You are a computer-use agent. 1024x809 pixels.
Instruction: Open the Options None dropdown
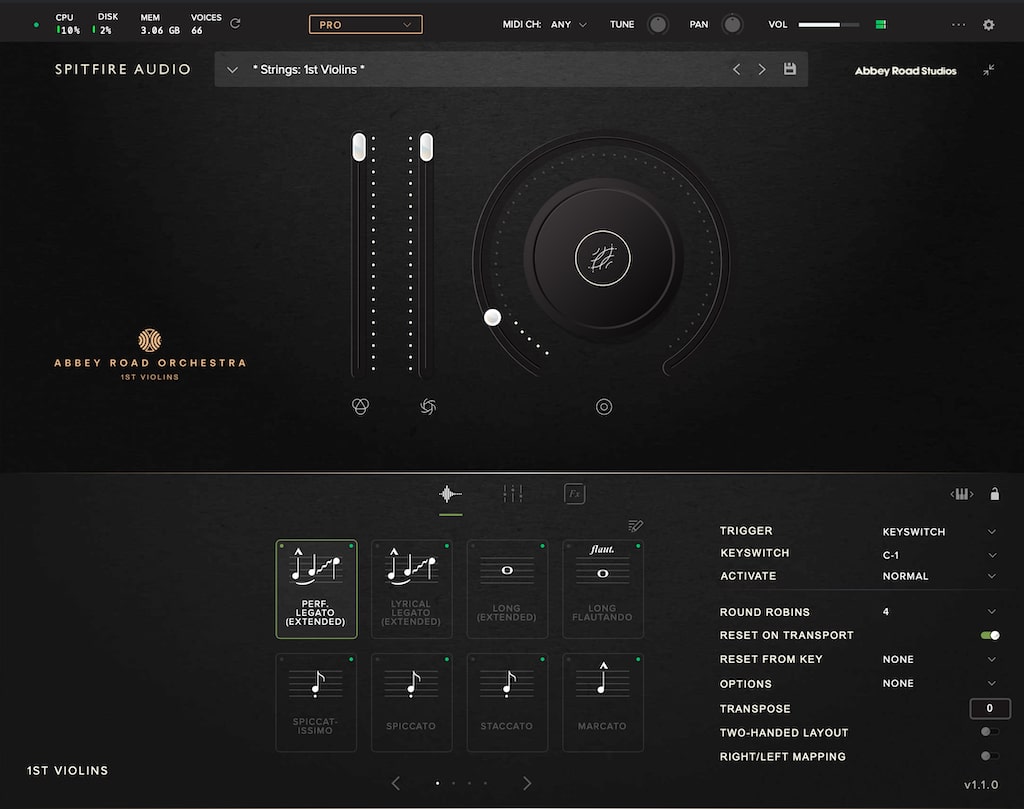938,683
